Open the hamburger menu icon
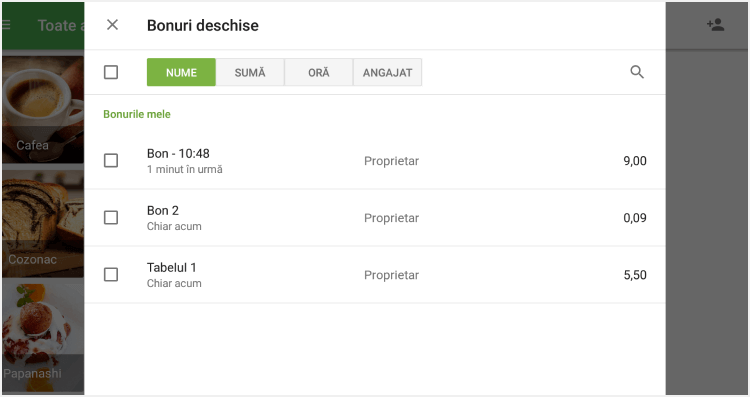 pyautogui.click(x=6, y=25)
